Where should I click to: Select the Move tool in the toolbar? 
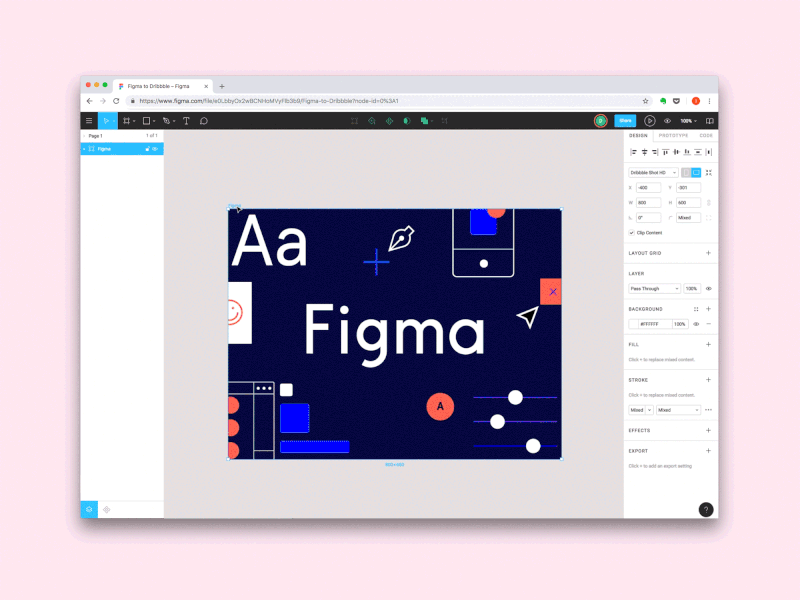(107, 120)
